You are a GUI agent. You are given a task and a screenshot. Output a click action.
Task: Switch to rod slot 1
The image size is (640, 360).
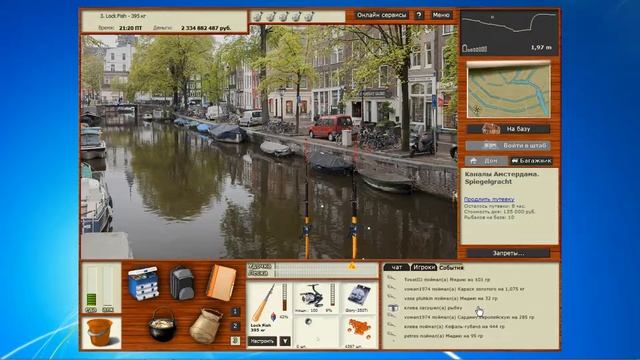[x=235, y=312]
